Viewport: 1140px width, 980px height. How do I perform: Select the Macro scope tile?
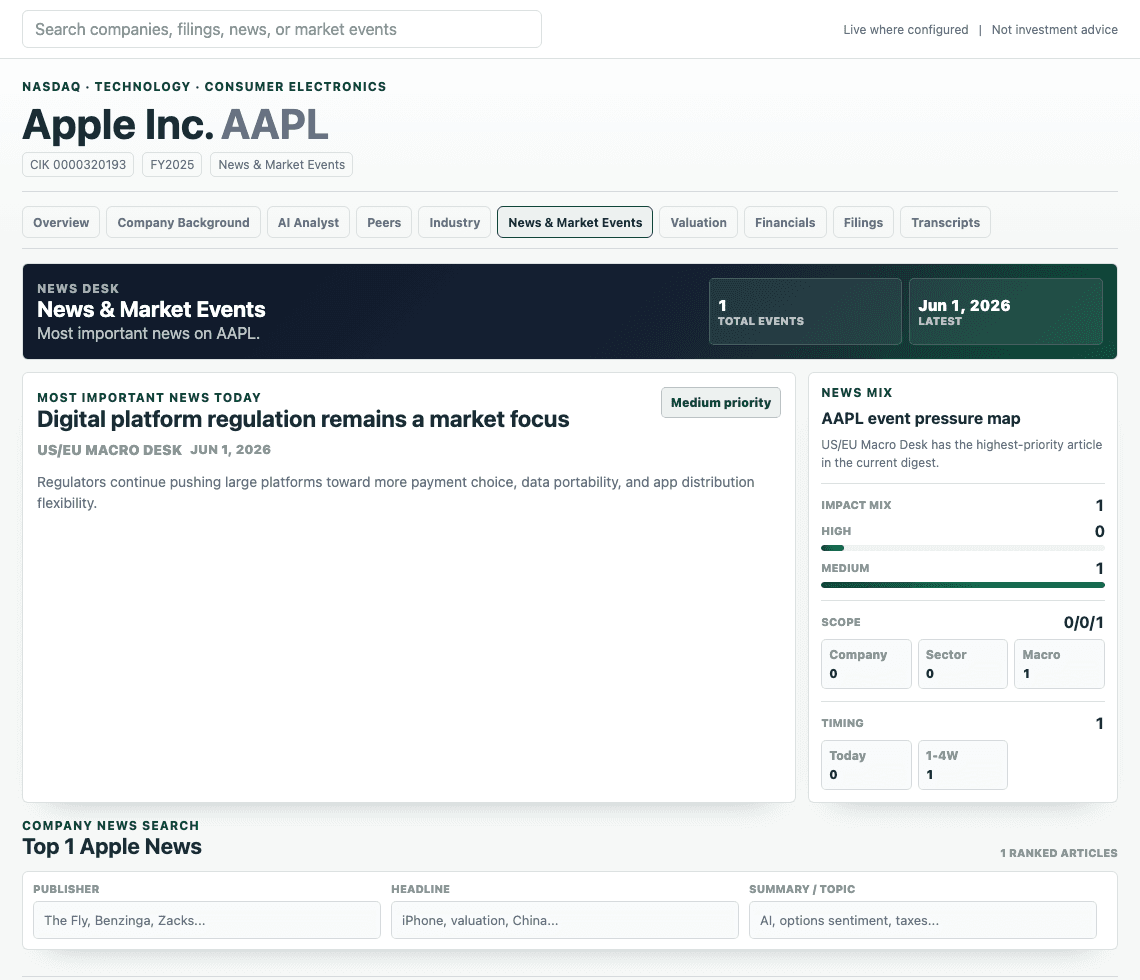1059,664
